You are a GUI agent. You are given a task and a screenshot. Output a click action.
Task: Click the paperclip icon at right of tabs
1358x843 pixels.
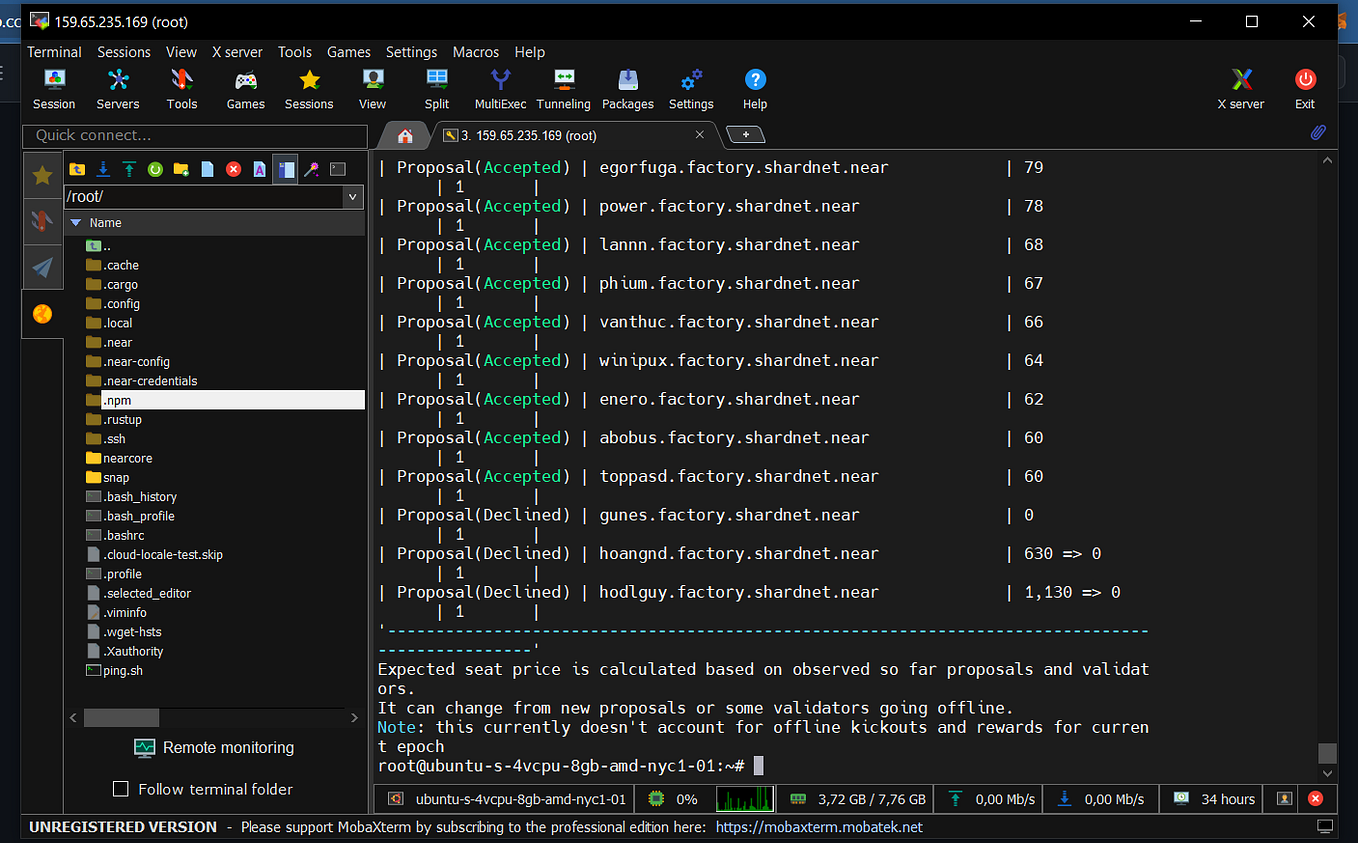pyautogui.click(x=1318, y=133)
